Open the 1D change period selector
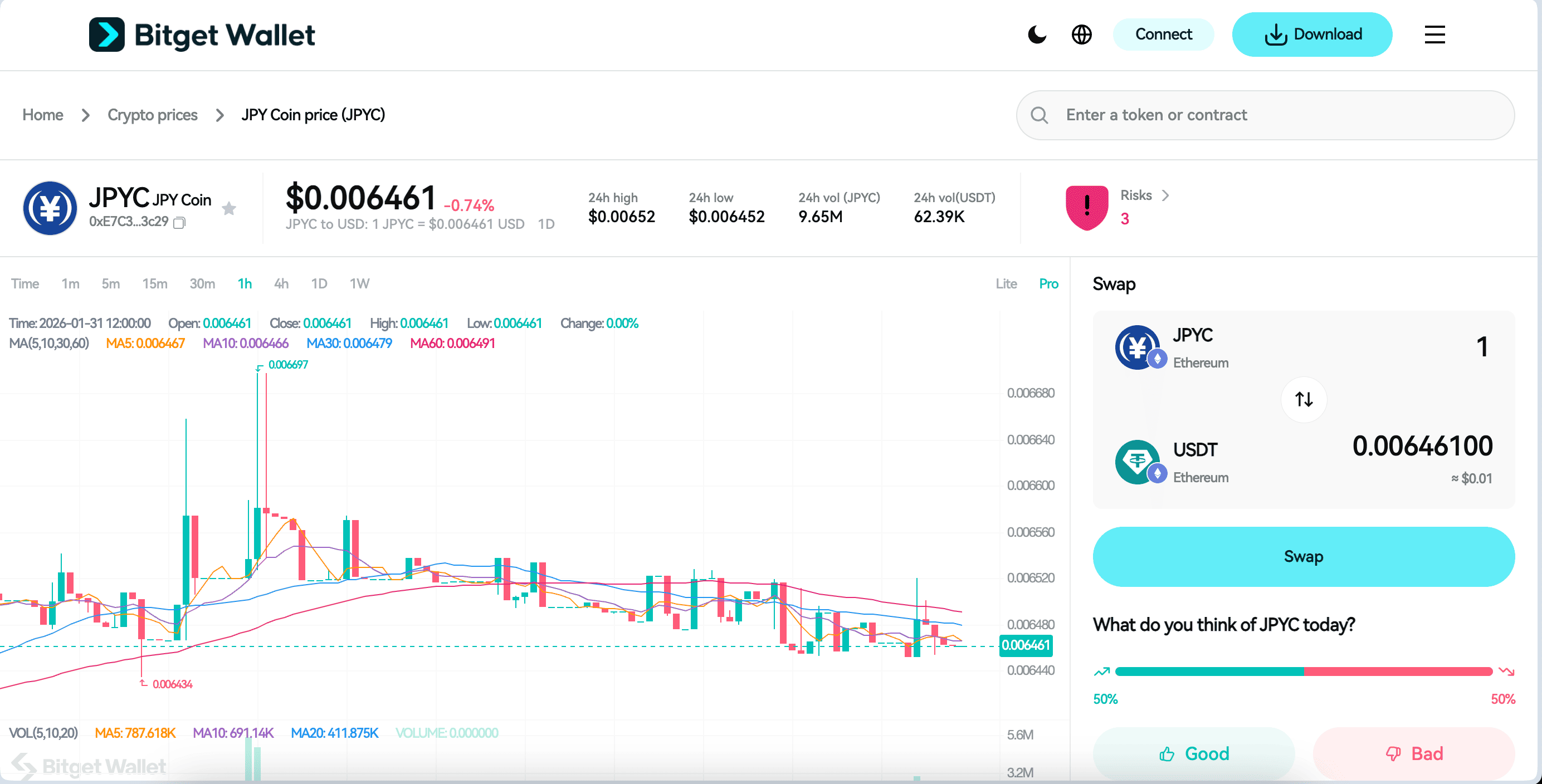This screenshot has width=1542, height=784. coord(546,224)
